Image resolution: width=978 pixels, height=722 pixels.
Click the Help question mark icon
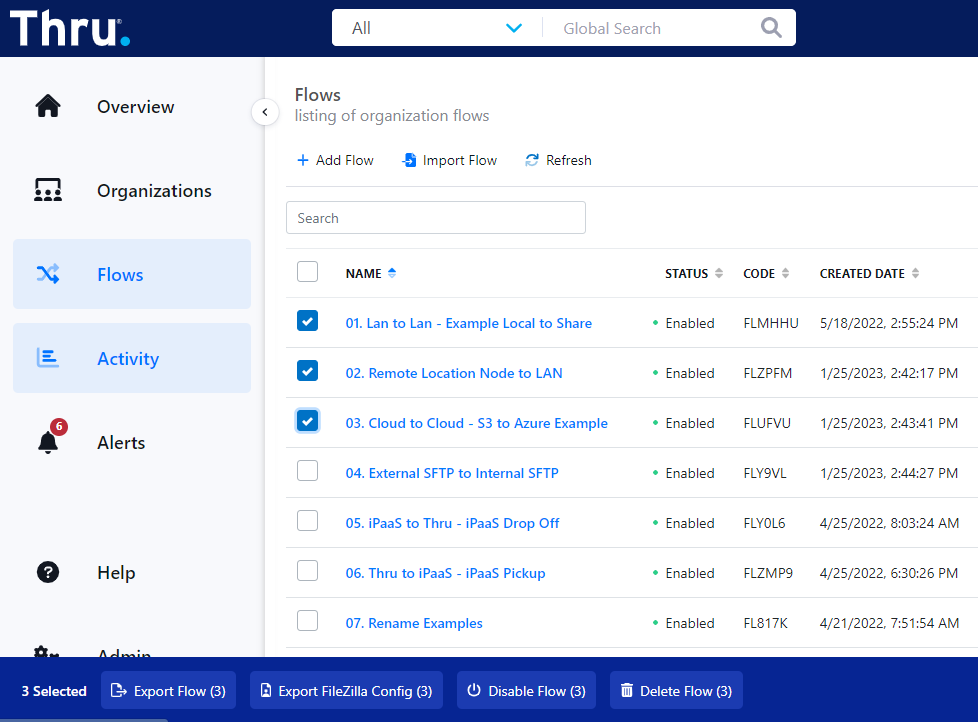48,573
